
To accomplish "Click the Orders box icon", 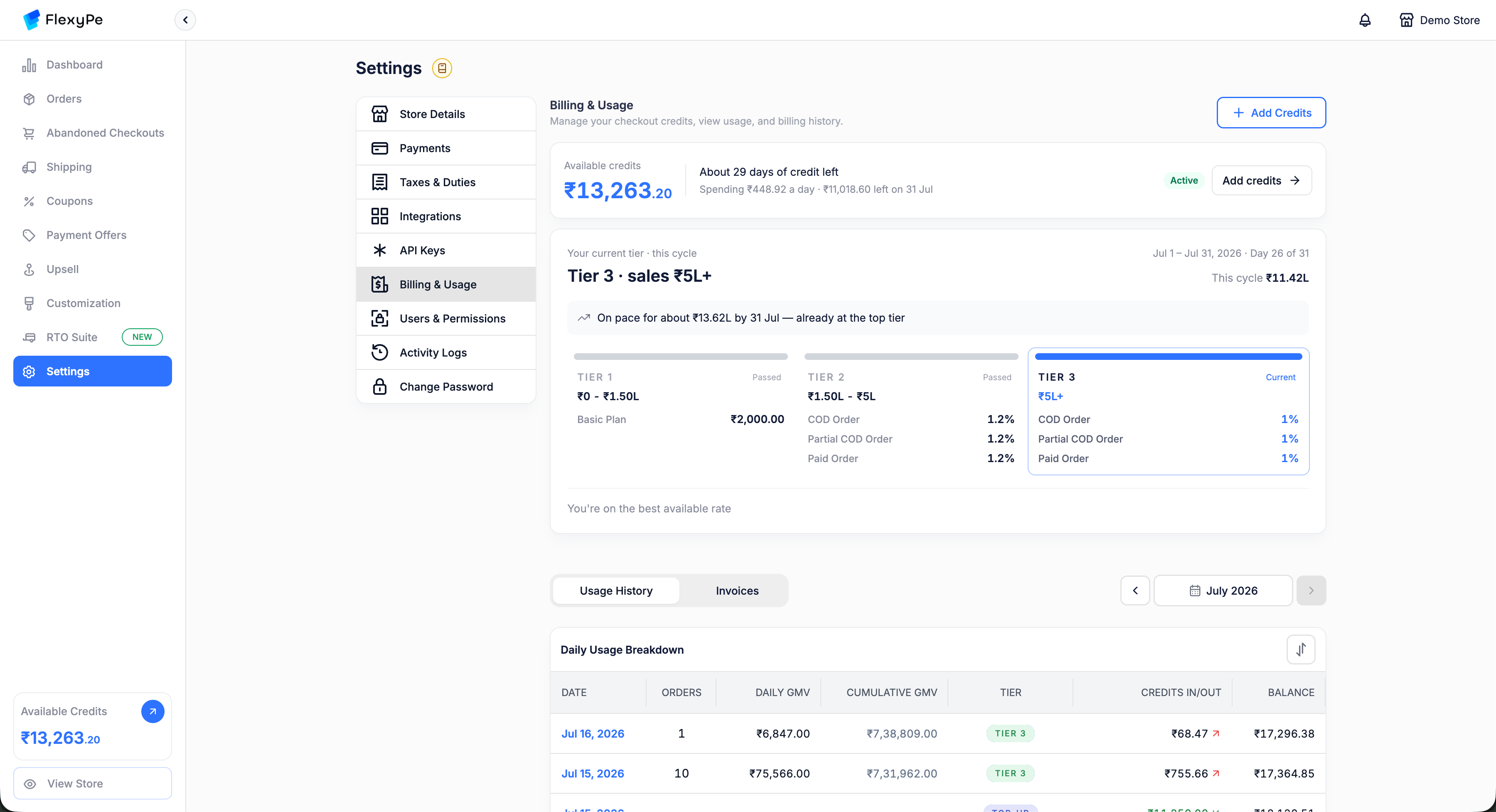I will pos(29,99).
